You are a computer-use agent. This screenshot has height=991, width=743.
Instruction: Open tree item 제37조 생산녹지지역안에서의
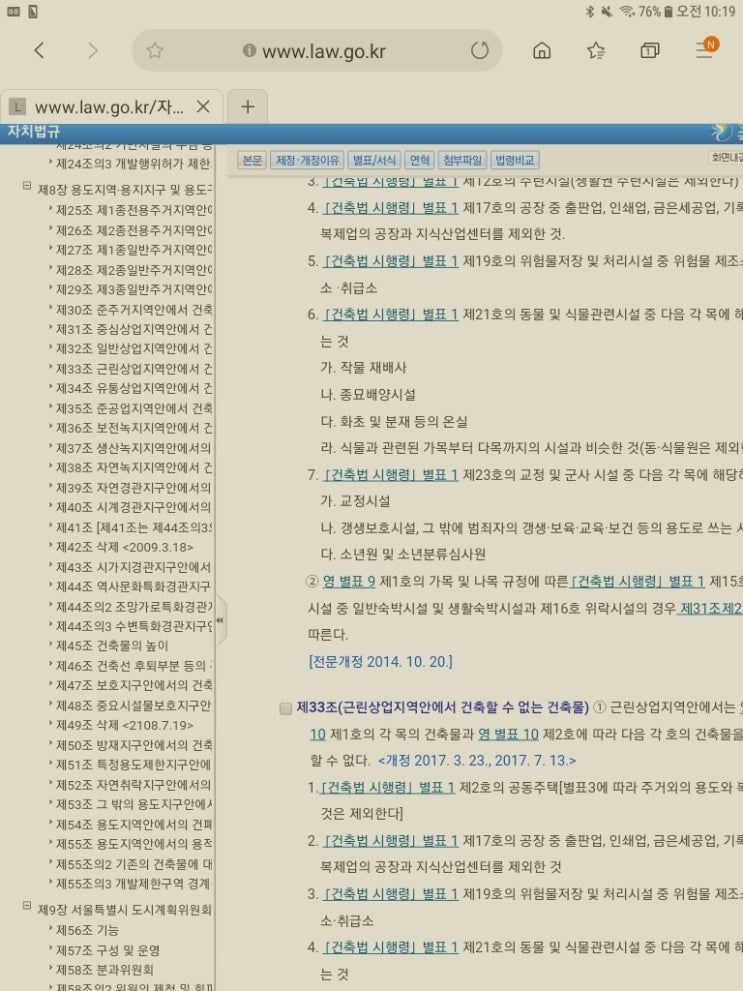134,447
